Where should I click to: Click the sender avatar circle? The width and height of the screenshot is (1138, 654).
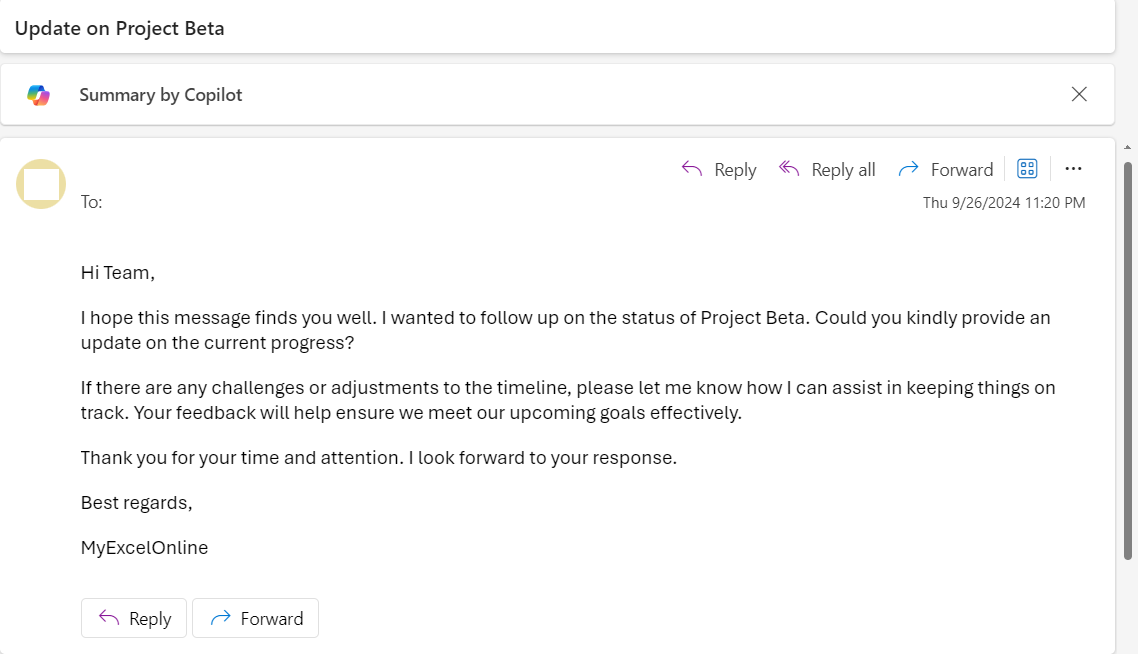pos(41,184)
